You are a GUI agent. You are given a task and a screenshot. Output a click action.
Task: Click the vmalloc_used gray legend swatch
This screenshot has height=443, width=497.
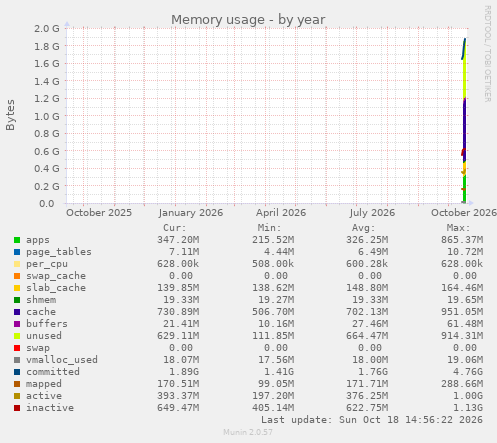pos(17,360)
